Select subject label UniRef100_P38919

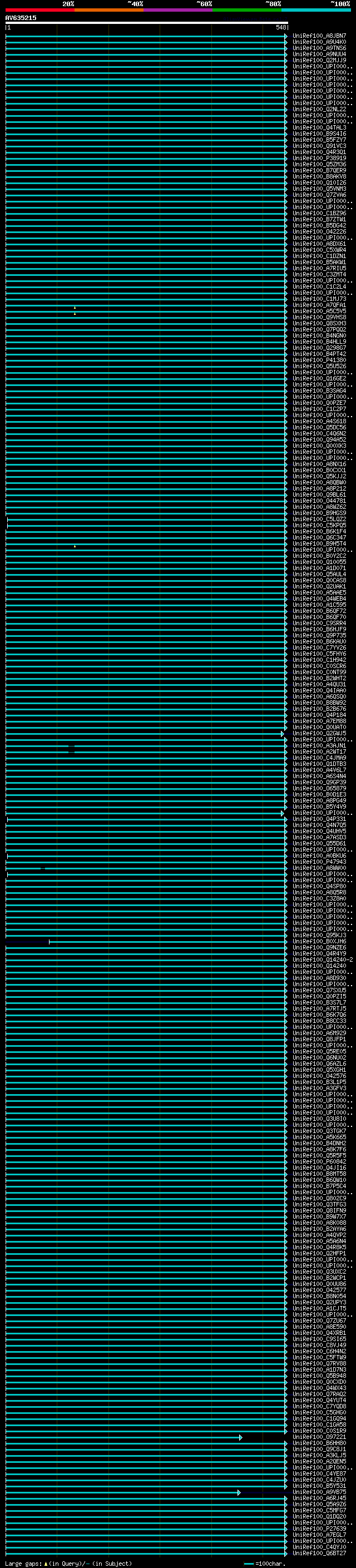[x=319, y=159]
